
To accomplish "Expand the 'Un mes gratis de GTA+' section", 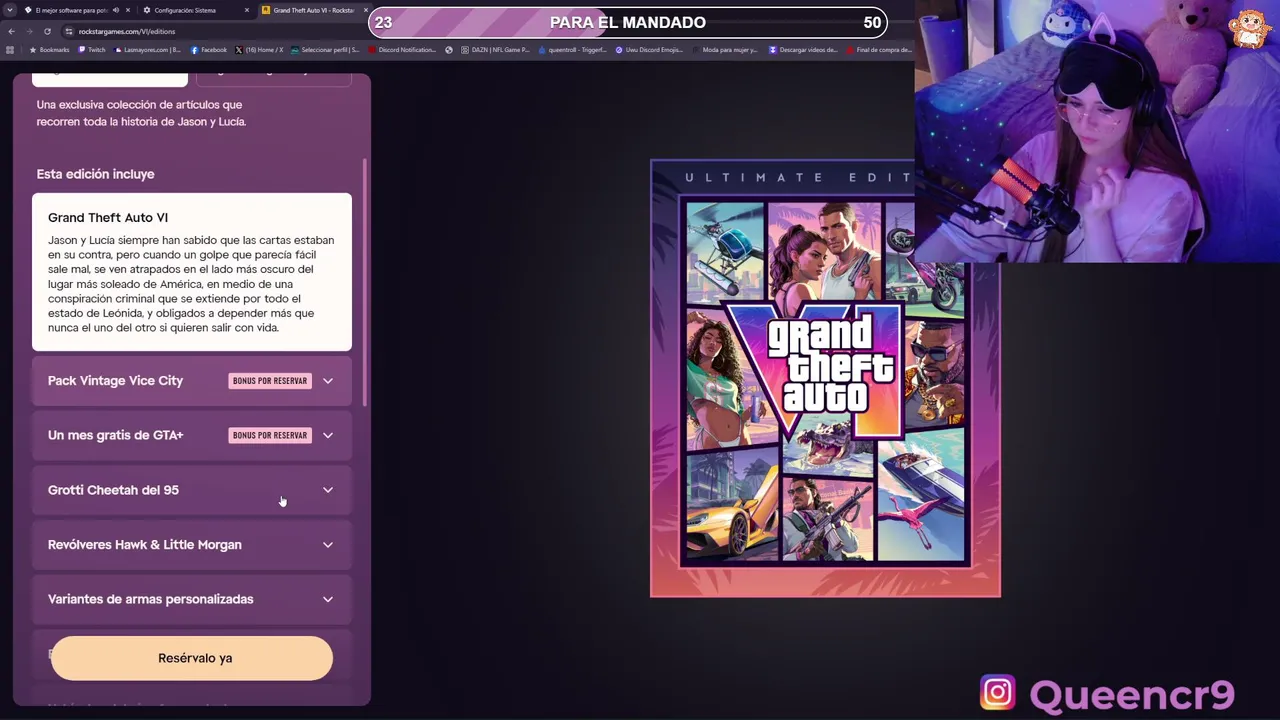I will point(192,435).
